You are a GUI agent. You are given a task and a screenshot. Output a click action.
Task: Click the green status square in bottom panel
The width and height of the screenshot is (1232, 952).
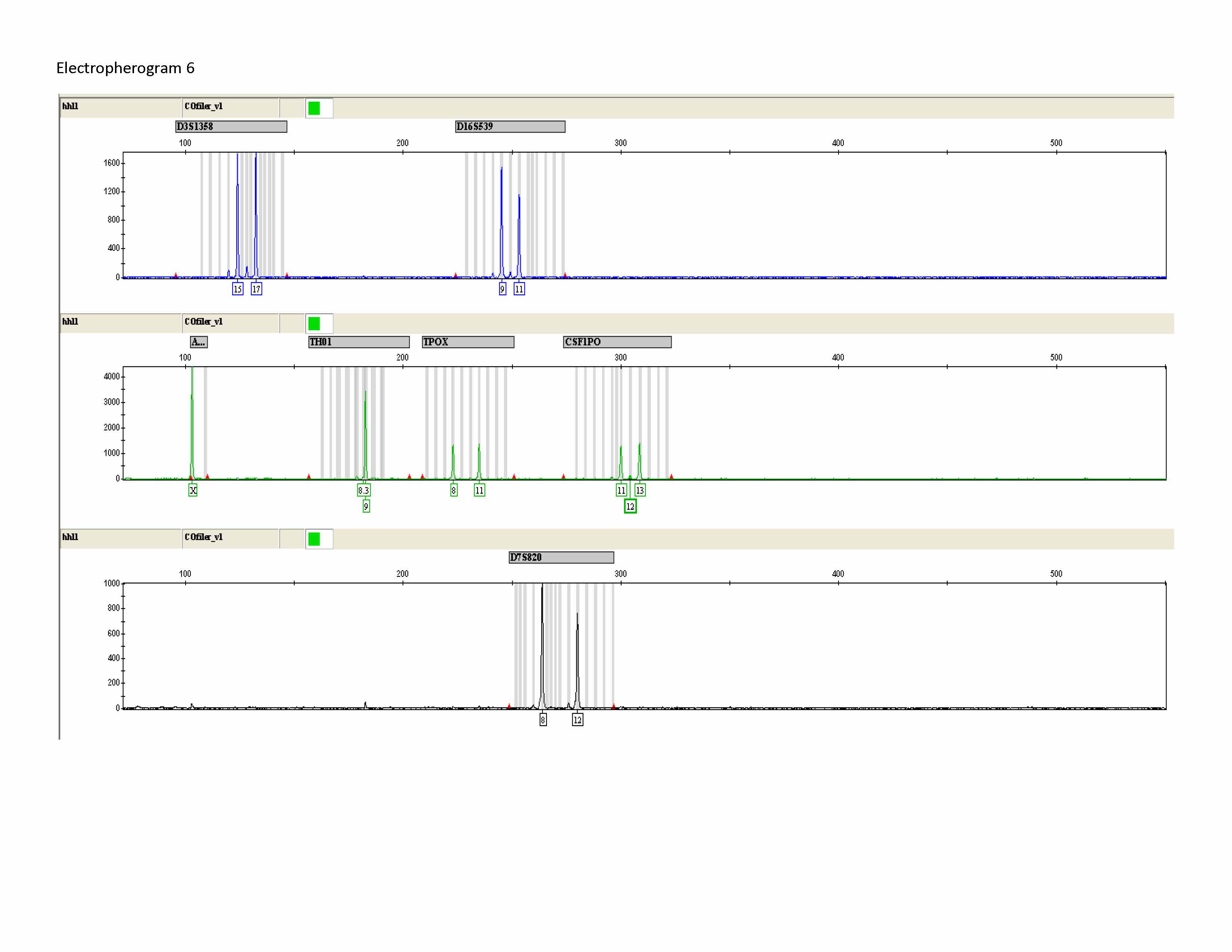coord(314,539)
